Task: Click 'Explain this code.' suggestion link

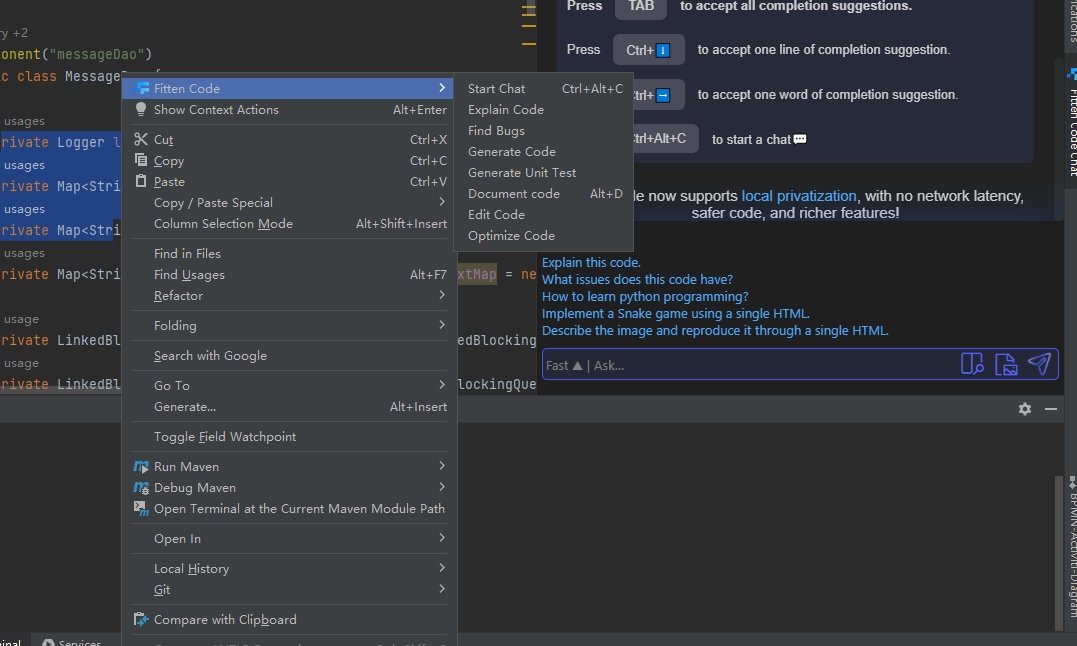Action: tap(591, 262)
